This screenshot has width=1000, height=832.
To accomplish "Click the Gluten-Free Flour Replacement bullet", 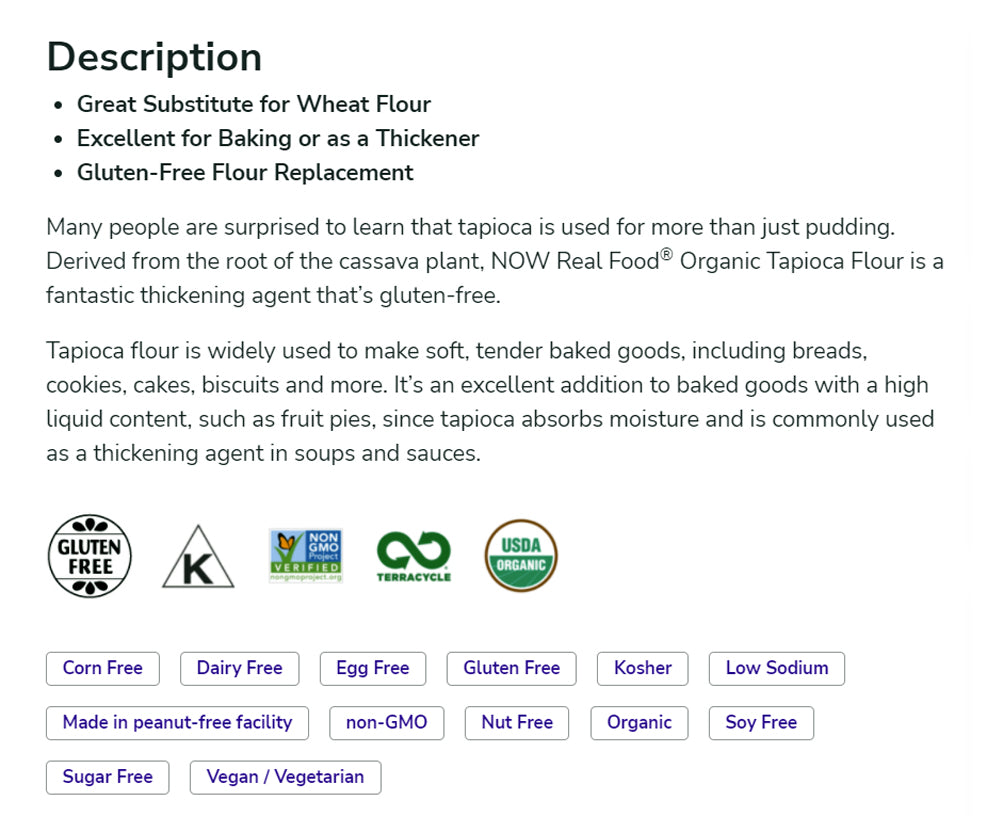I will click(245, 172).
